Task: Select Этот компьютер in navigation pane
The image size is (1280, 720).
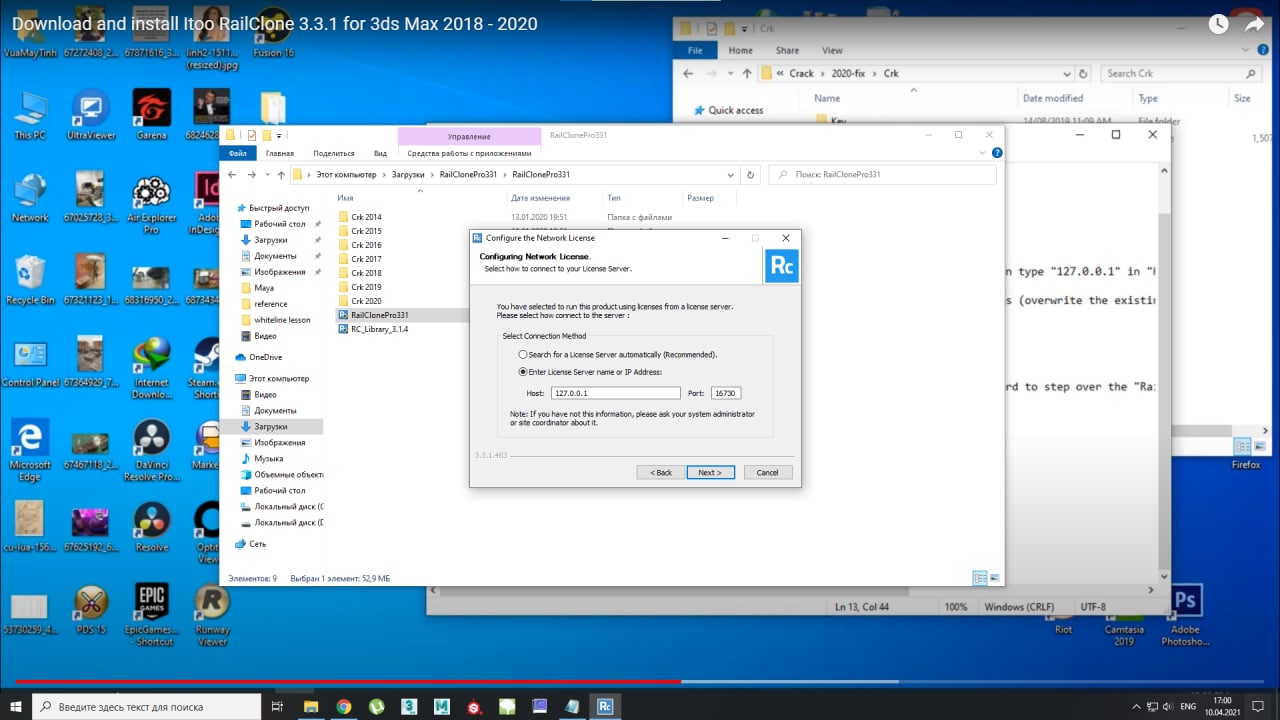Action: click(x=279, y=379)
